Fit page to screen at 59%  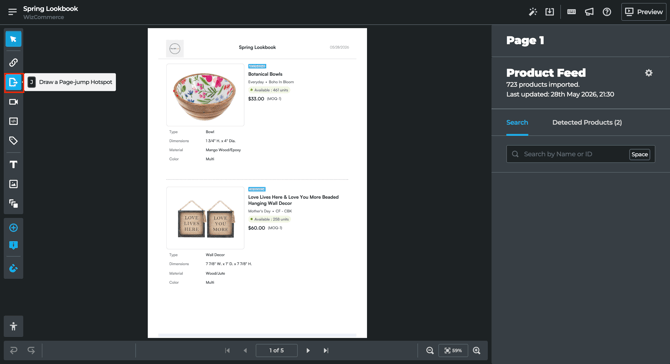[453, 351]
